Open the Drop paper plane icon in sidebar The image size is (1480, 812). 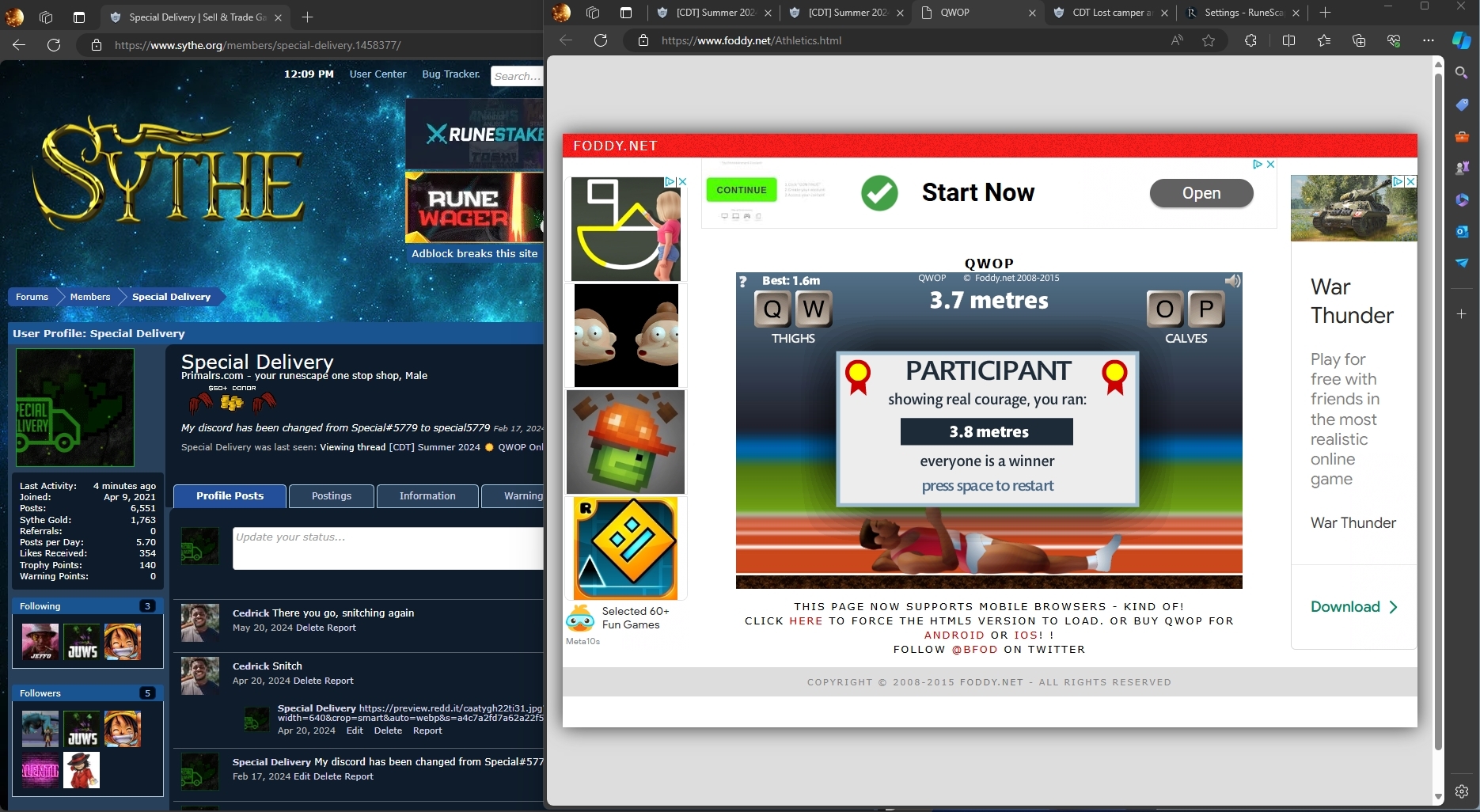(x=1462, y=263)
